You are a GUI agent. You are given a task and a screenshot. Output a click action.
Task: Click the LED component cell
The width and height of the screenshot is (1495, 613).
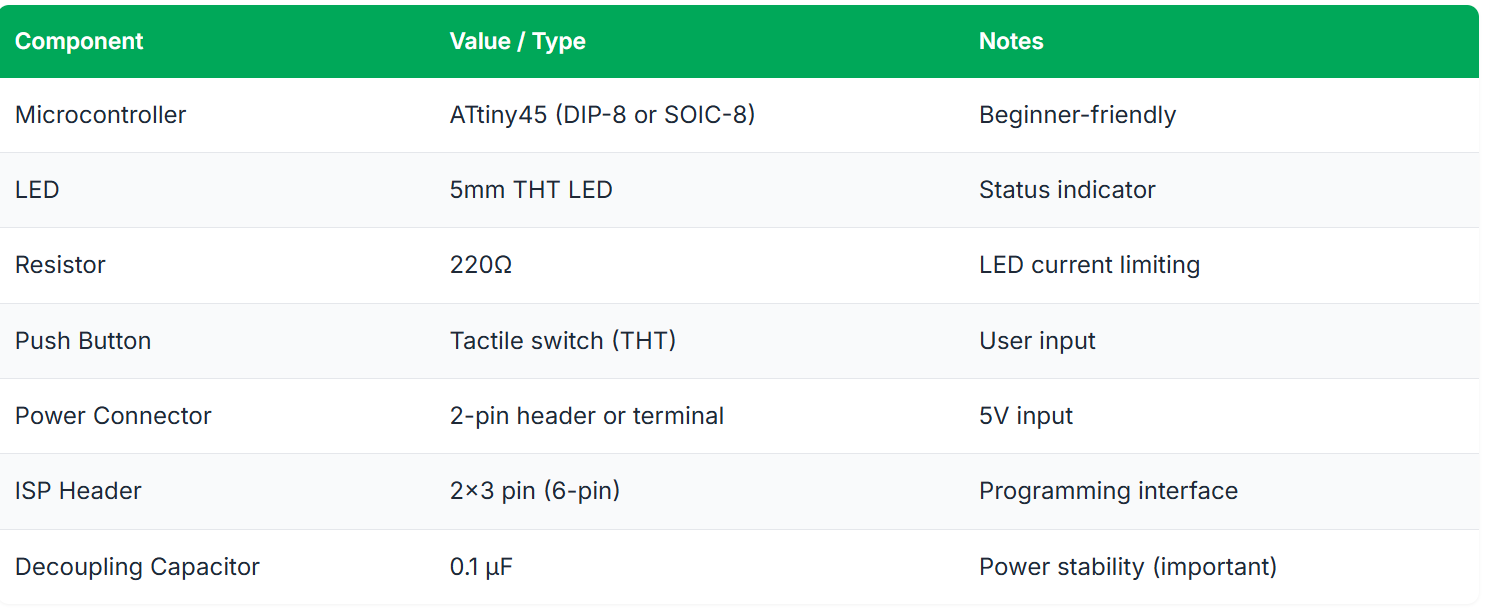[x=37, y=190]
